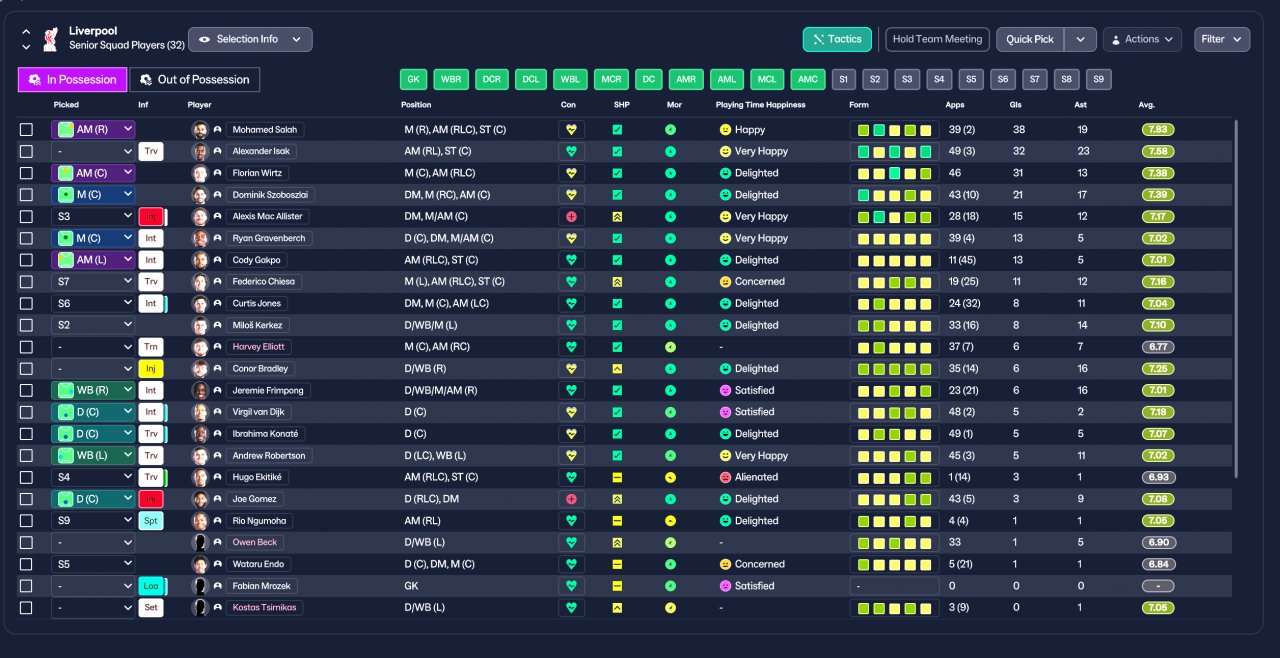
Task: Click Mohamed Salah's Happy face icon
Action: 725,130
